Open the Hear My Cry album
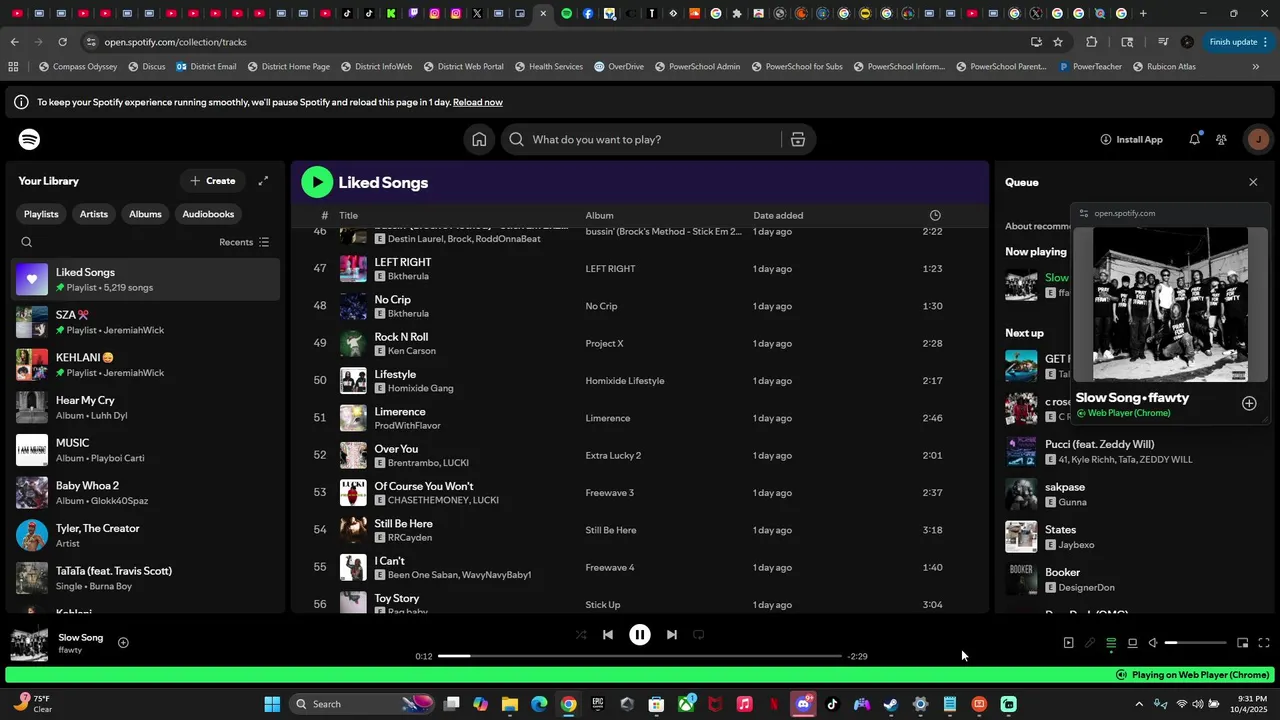 click(146, 407)
